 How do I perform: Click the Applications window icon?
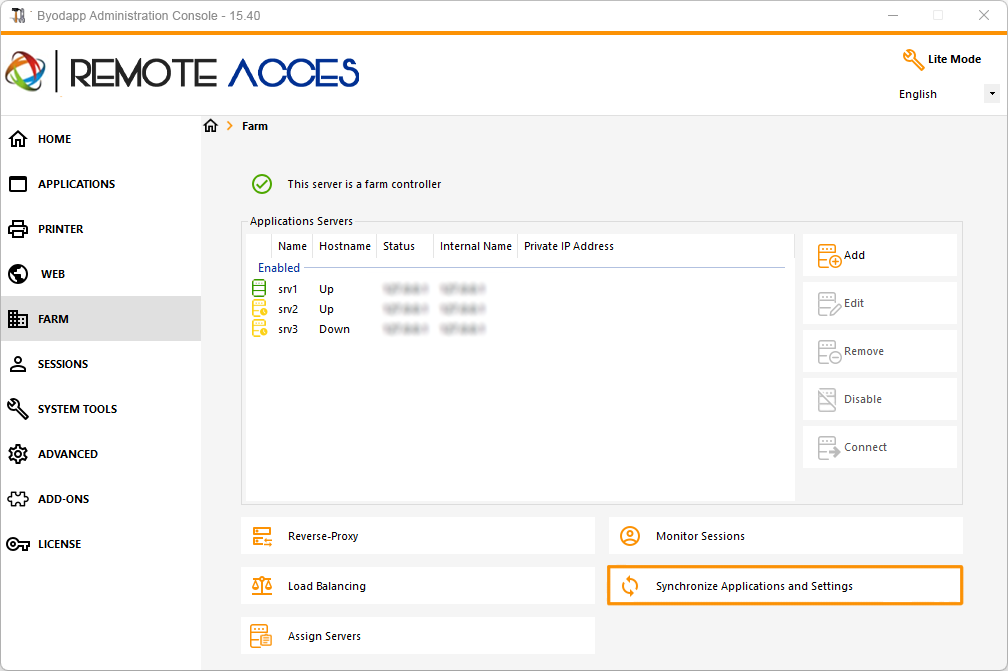click(18, 184)
